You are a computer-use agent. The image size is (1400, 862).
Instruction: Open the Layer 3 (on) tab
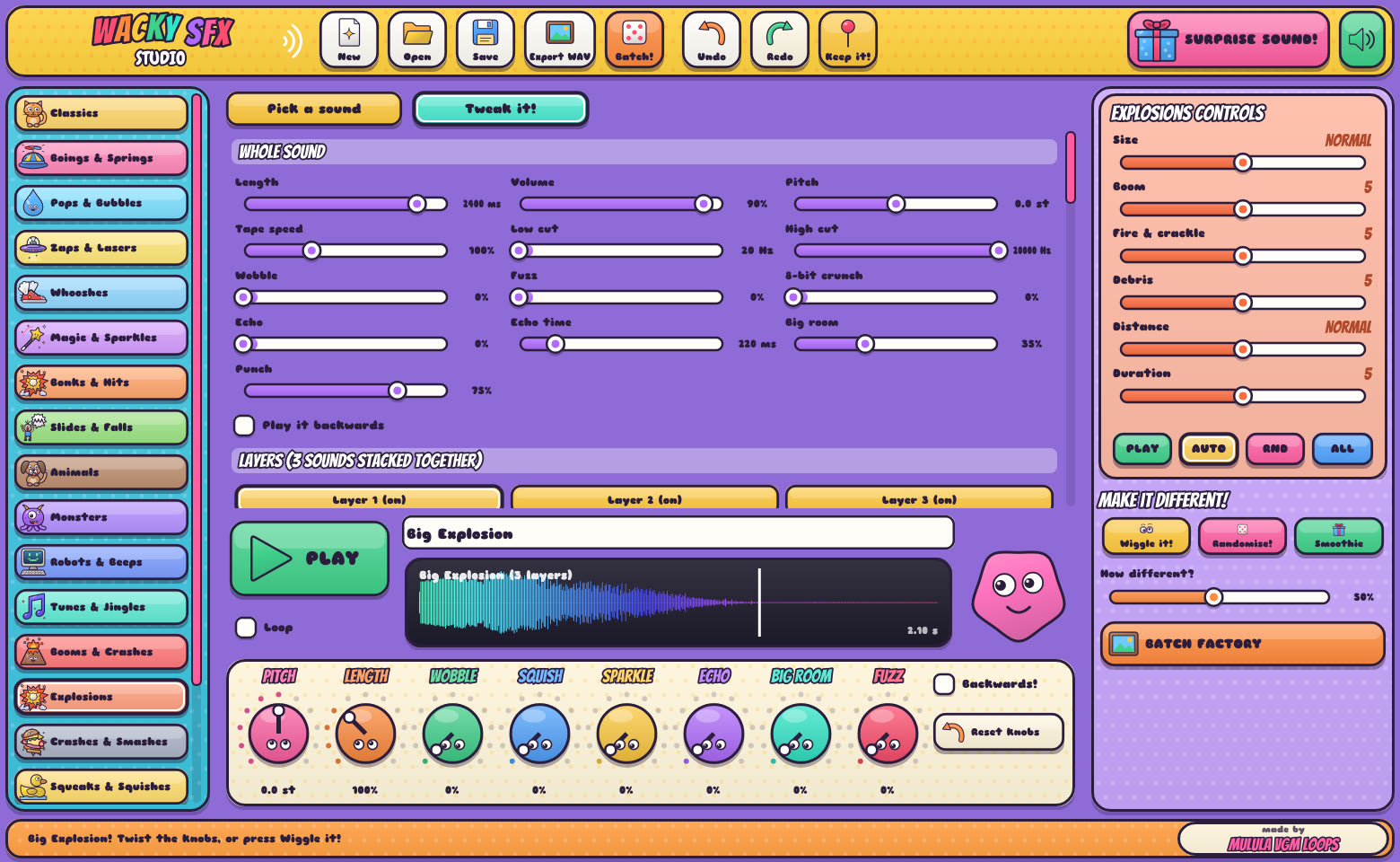(x=919, y=498)
